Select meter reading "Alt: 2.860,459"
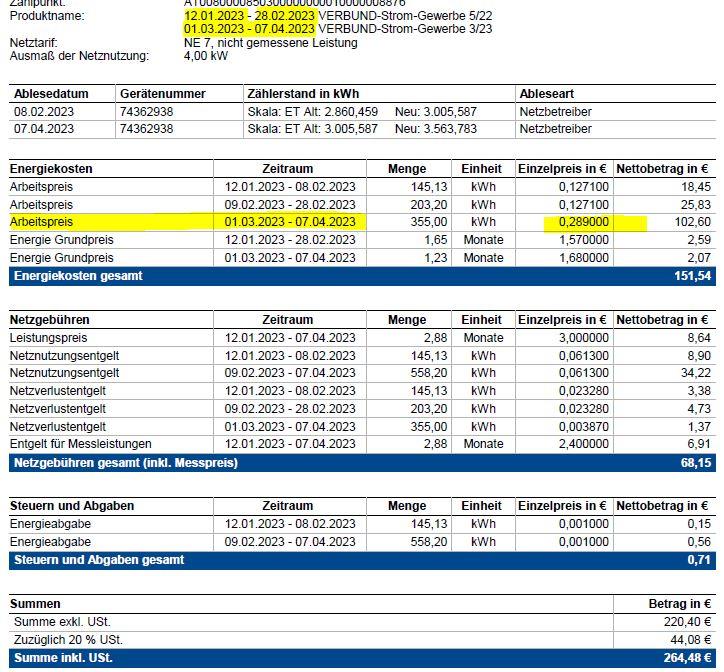 [x=341, y=112]
